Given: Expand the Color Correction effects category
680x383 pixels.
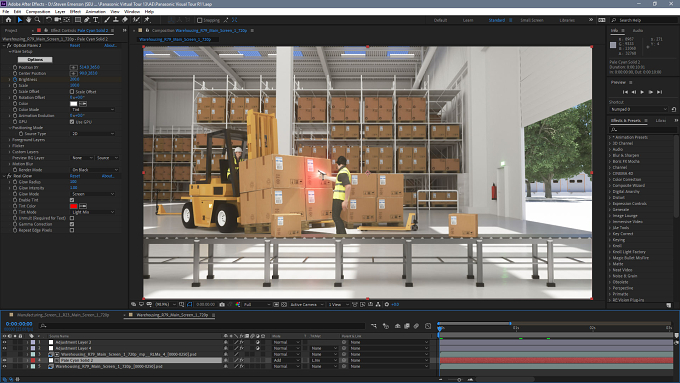Looking at the screenshot, I should [x=610, y=180].
